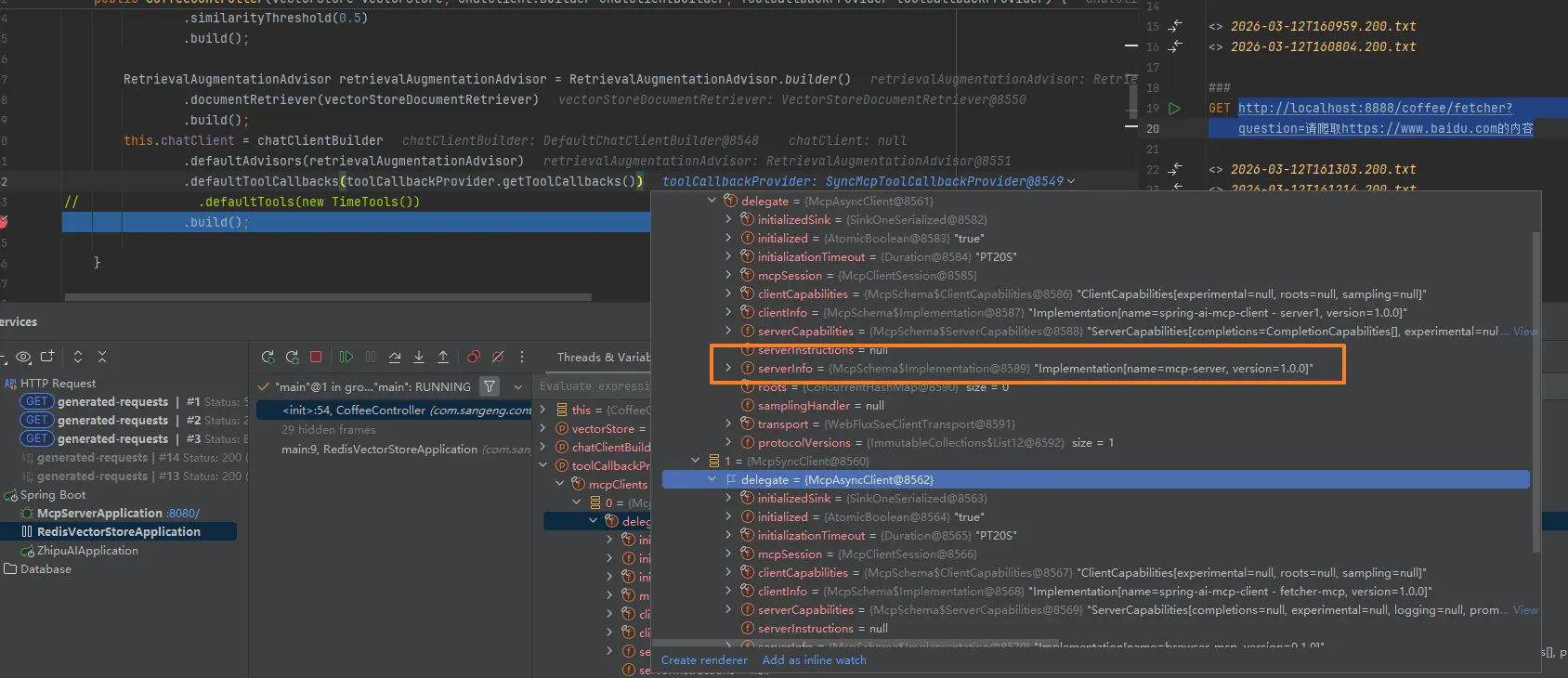This screenshot has height=678, width=1568.
Task: Open the View Breakpoints dialog
Action: click(474, 357)
